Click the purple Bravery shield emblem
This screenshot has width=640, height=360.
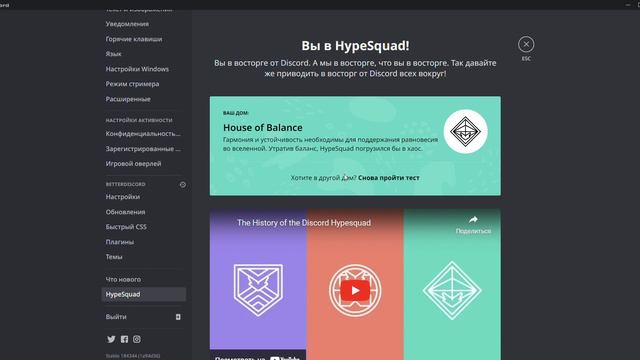(258, 290)
